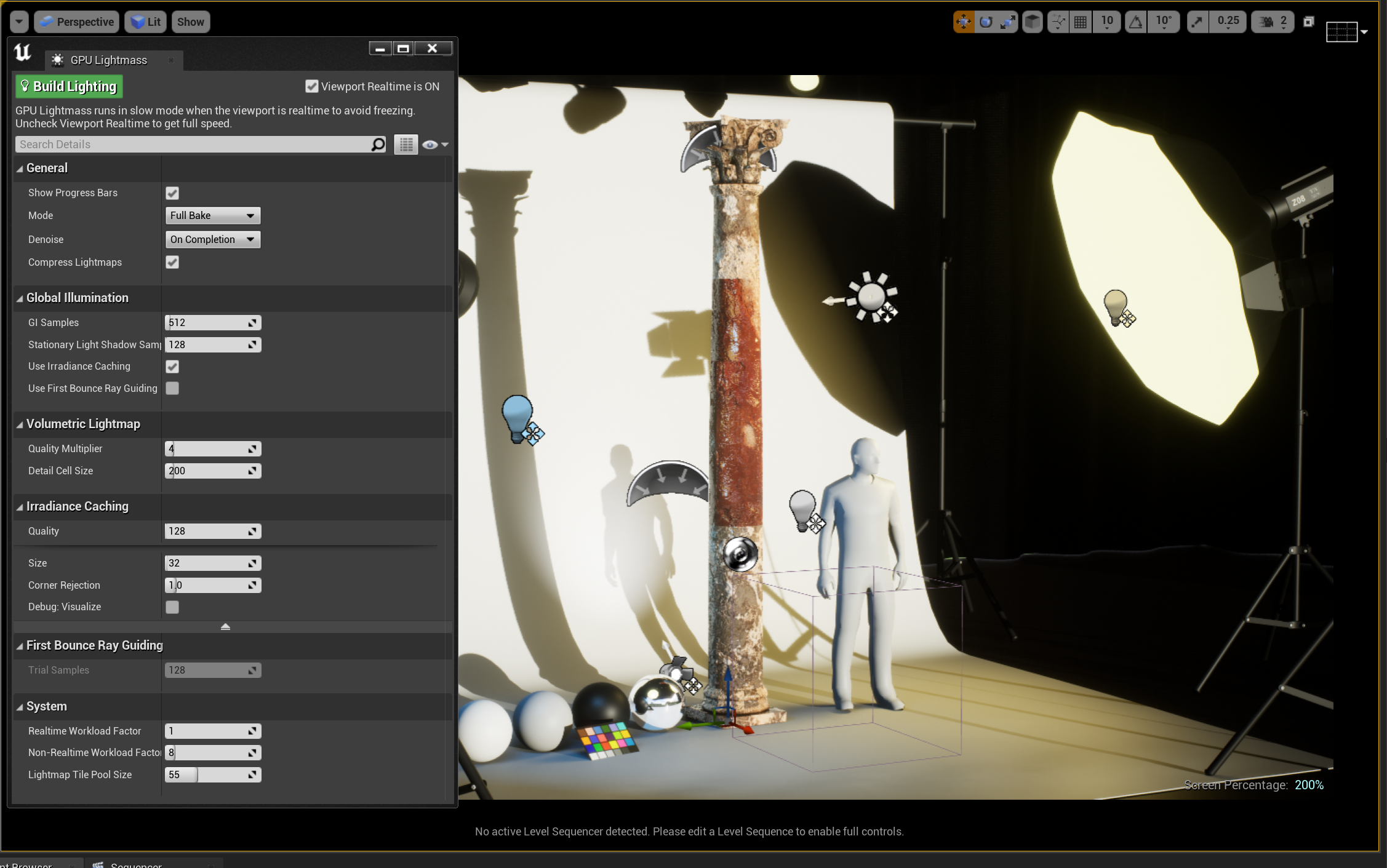Switch to the GPU Lightmass tab
Viewport: 1387px width, 868px height.
[x=108, y=60]
